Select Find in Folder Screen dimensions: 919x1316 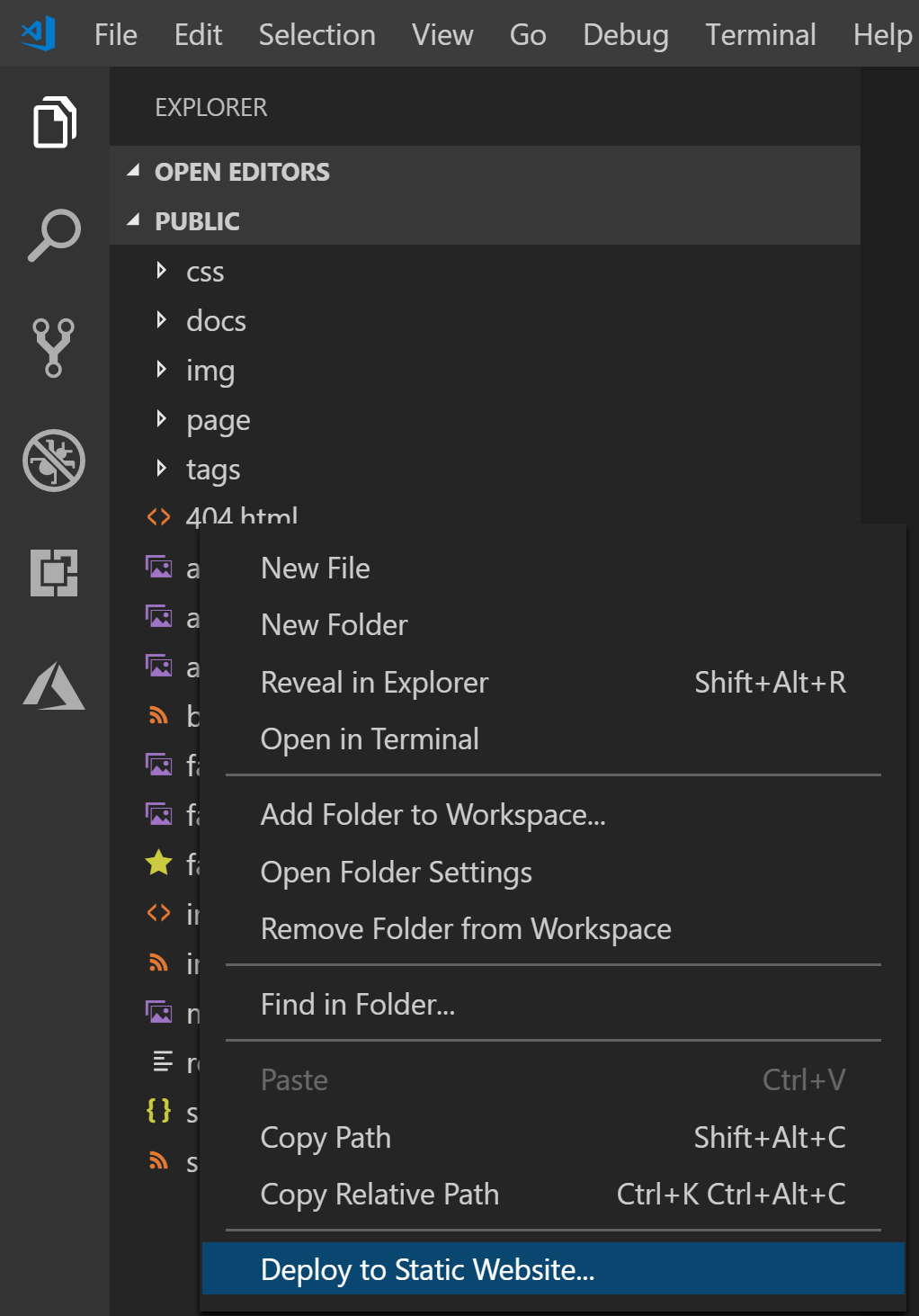coord(553,1005)
